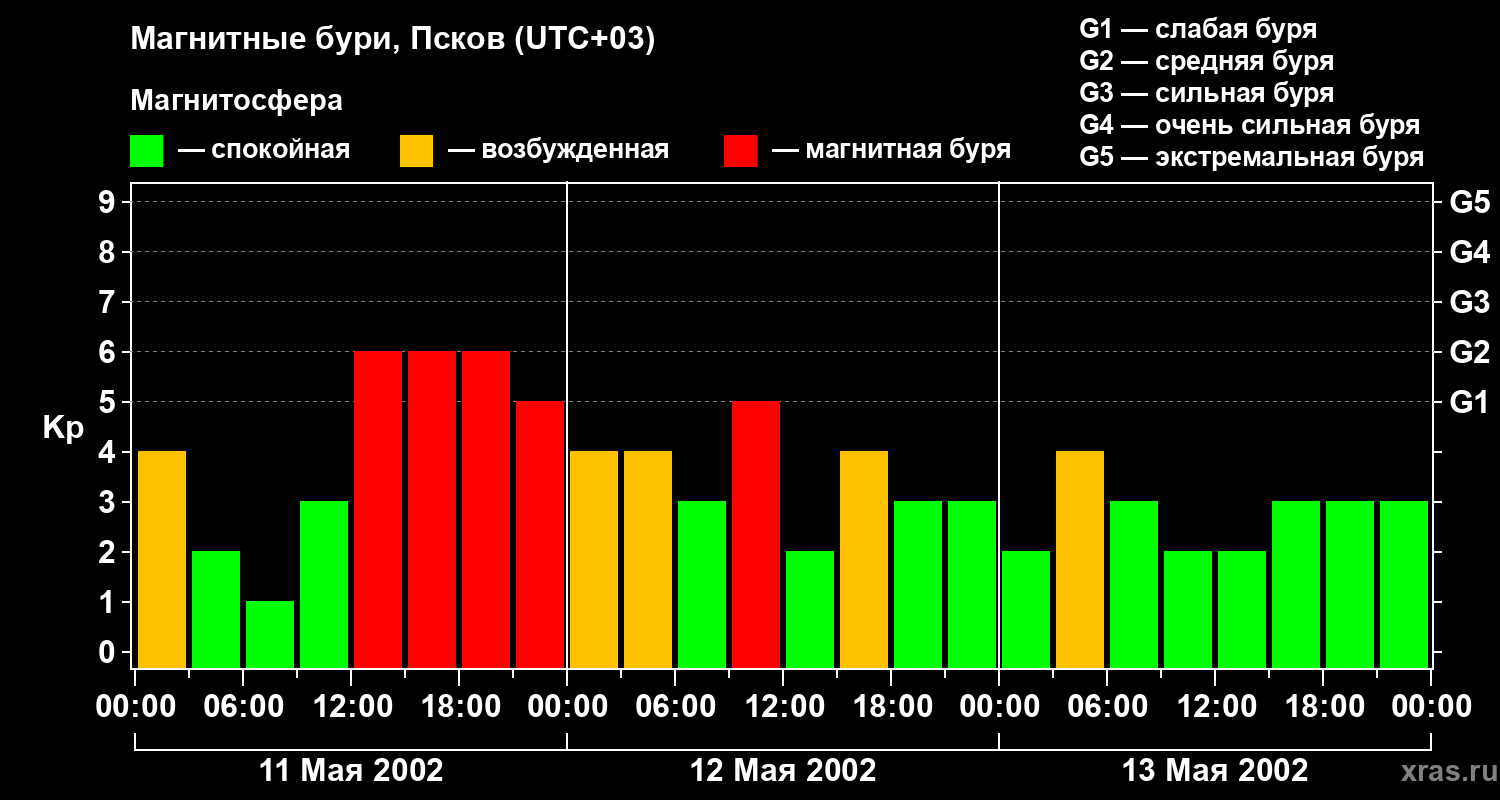This screenshot has height=800, width=1500.
Task: Click the G5 label on right axis
Action: [1469, 203]
